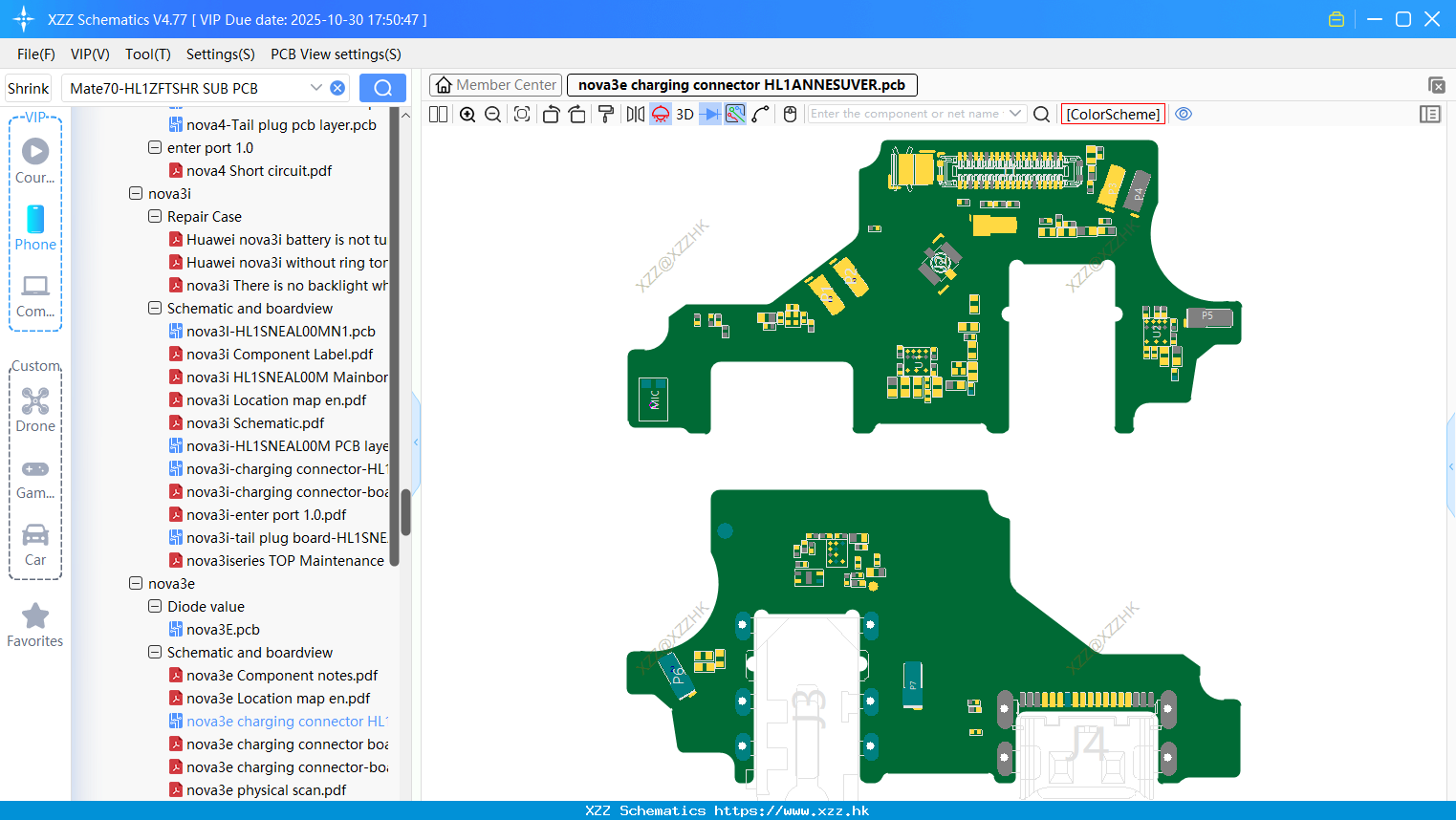
Task: Toggle the eye visibility icon
Action: [1184, 114]
